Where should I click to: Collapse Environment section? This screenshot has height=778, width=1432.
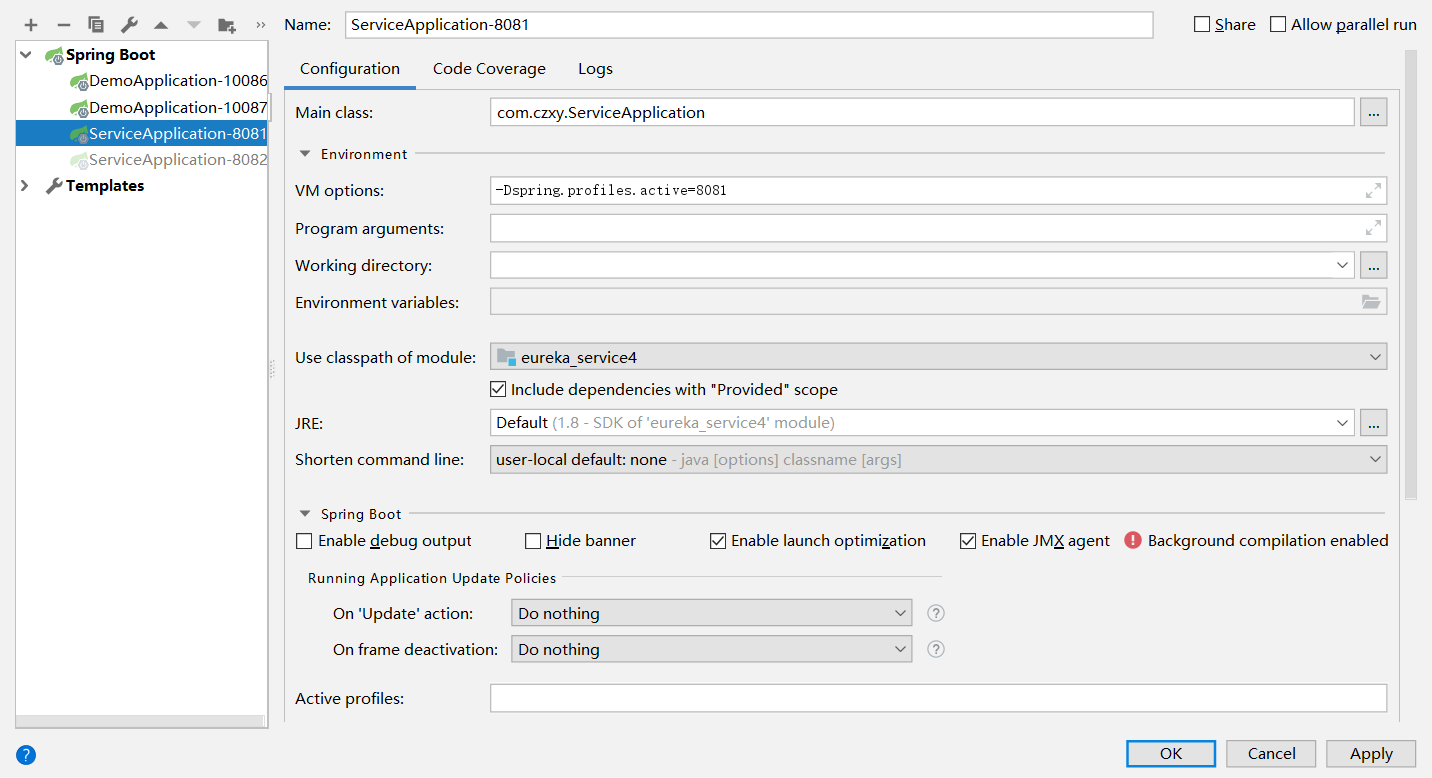tap(306, 154)
